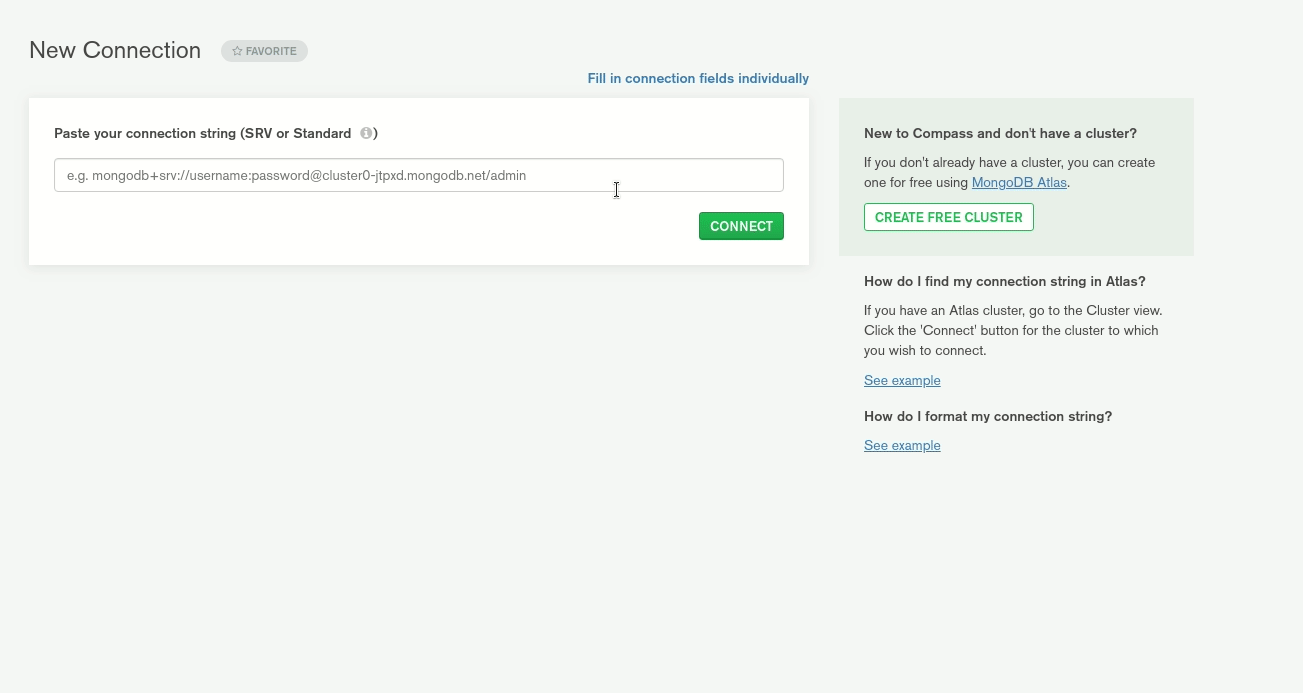
Task: Open See example under the Atlas connection question
Action: tap(901, 380)
